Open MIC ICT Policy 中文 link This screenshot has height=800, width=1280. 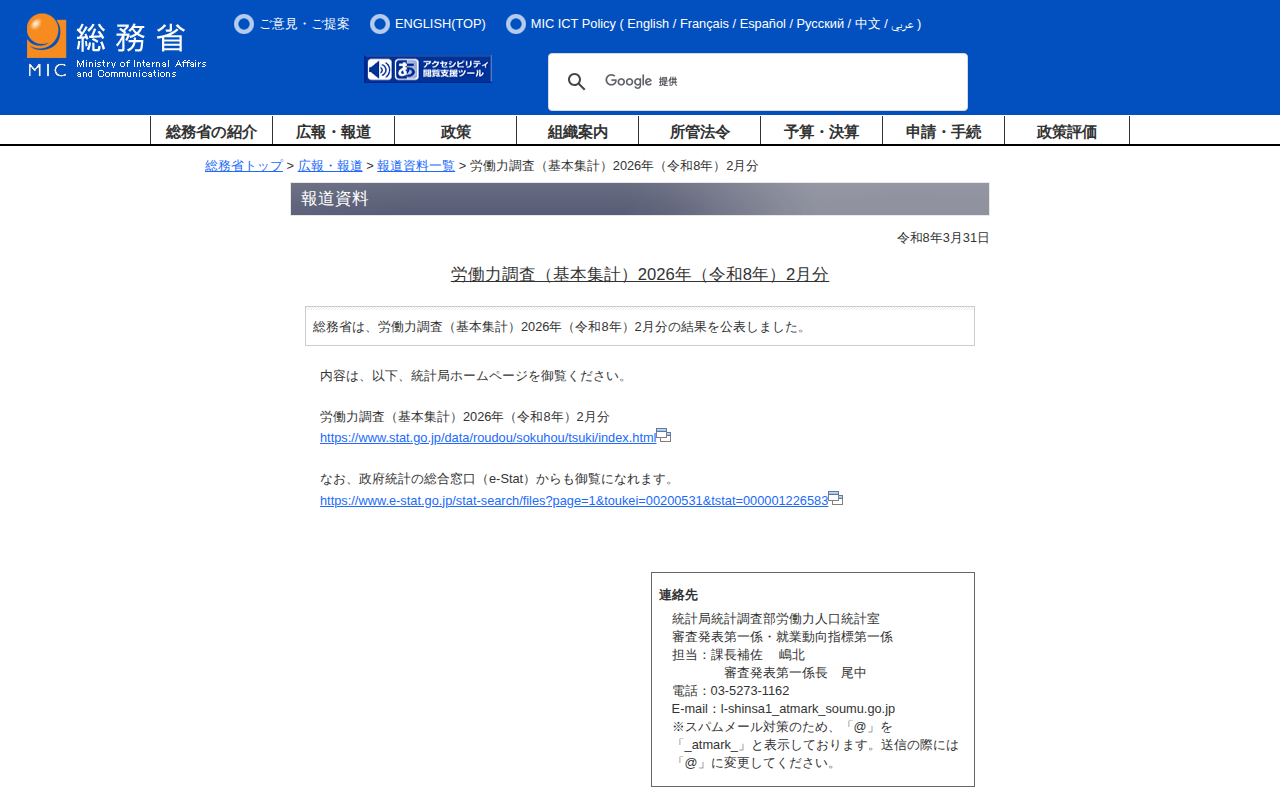point(867,24)
